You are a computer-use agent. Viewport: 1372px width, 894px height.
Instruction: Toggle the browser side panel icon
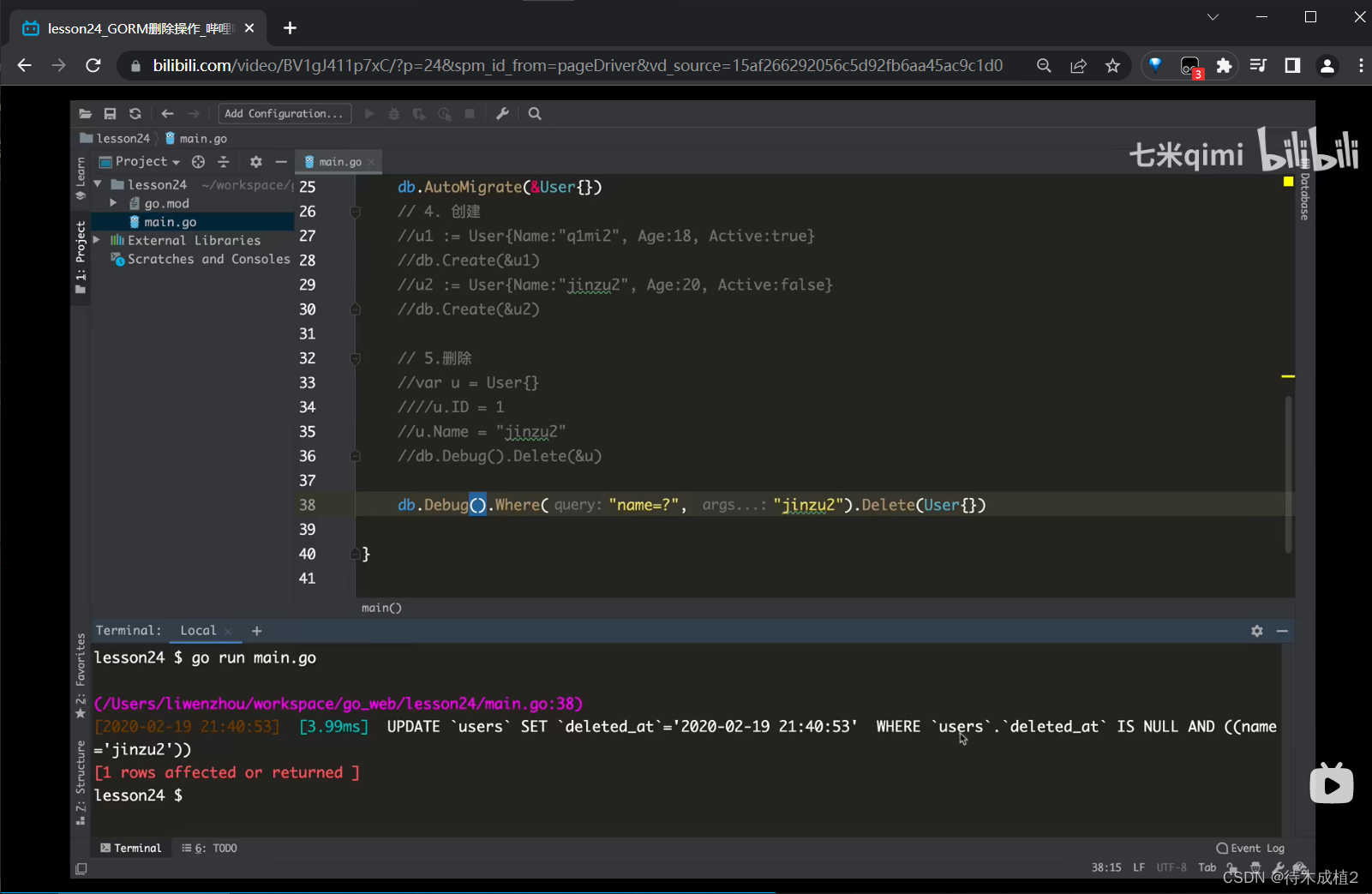(1292, 65)
